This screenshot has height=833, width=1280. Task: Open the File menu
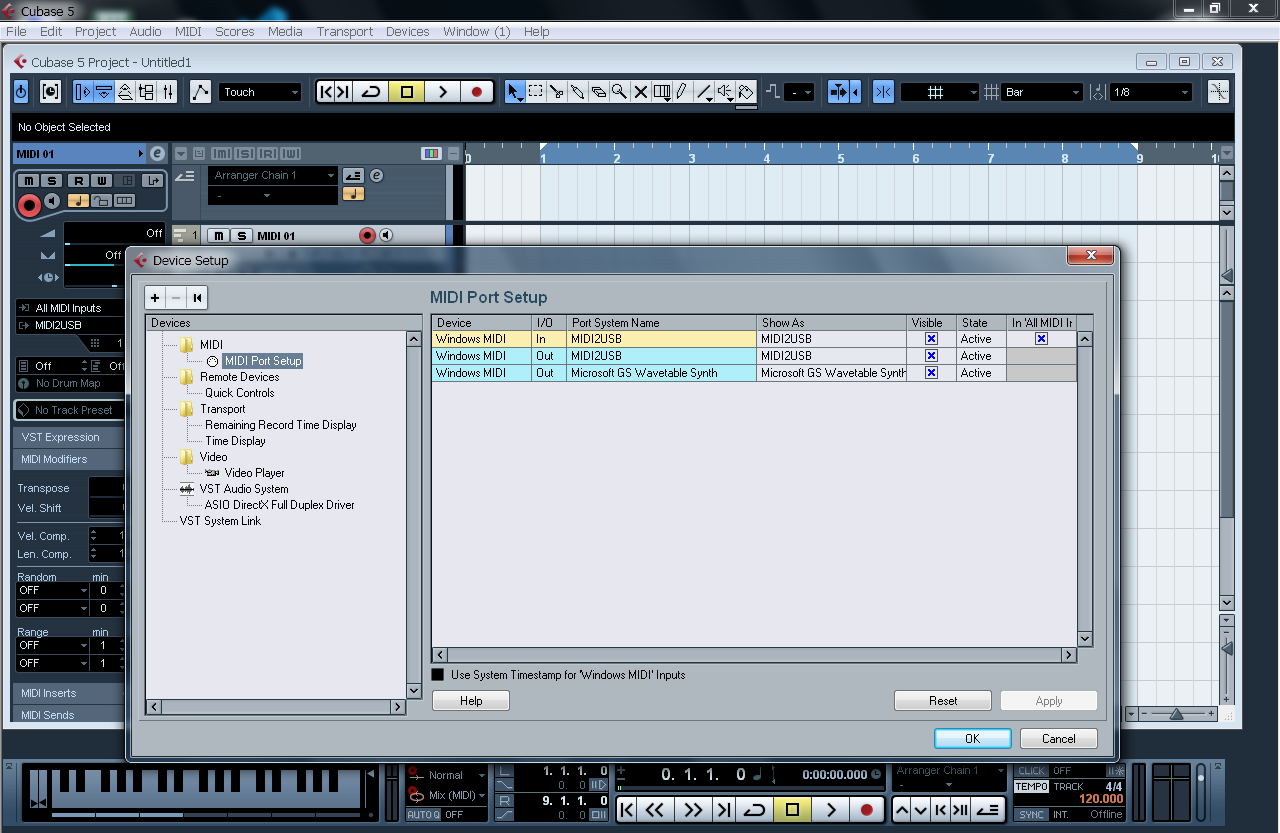(16, 32)
